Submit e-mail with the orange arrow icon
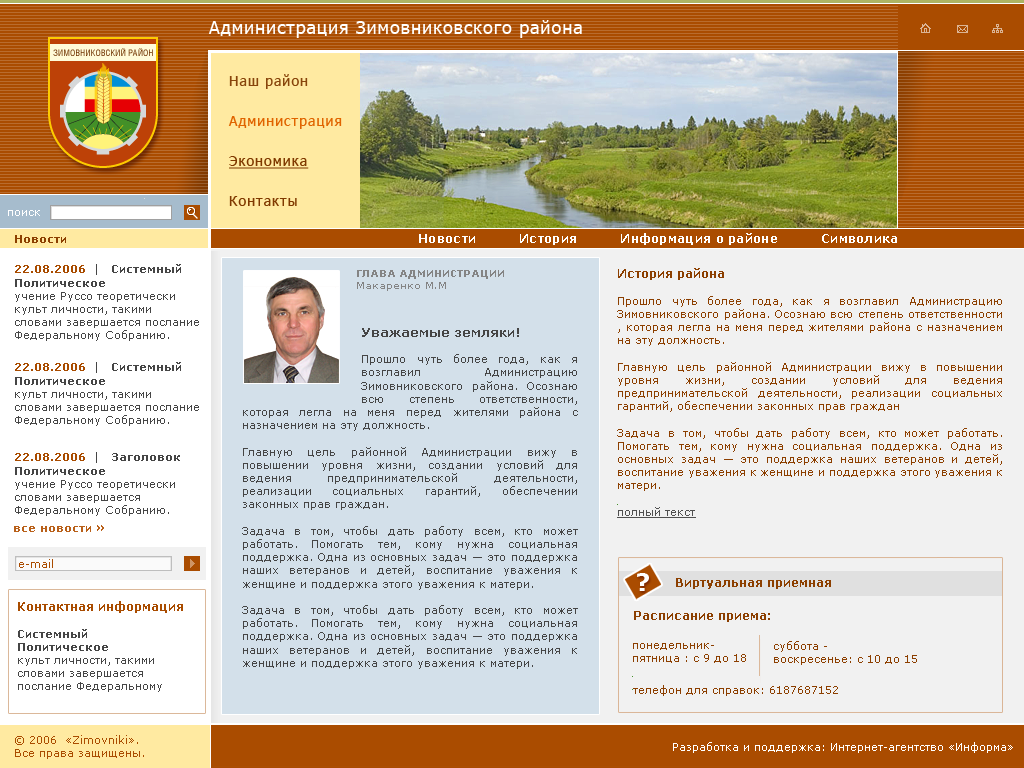This screenshot has width=1024, height=768. pyautogui.click(x=191, y=563)
